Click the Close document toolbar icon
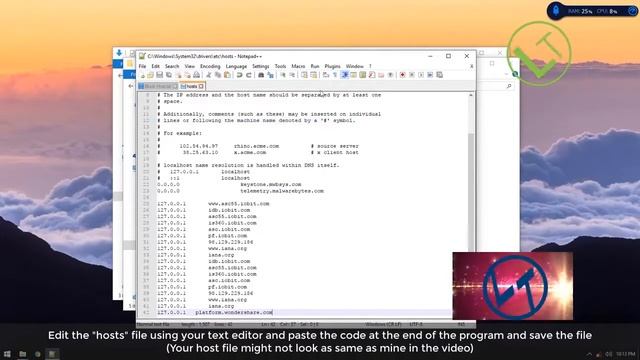The height and width of the screenshot is (360, 640). click(178, 75)
